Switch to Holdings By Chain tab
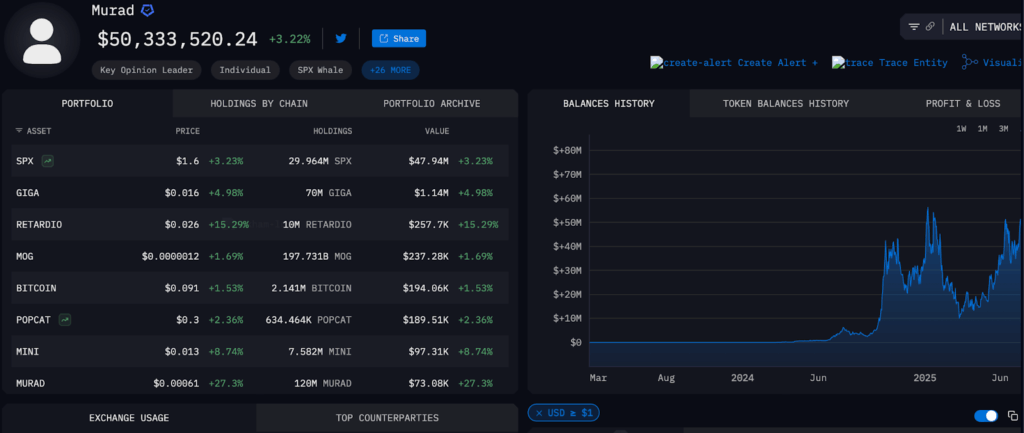Screen dimensions: 1024x433 click(x=259, y=103)
